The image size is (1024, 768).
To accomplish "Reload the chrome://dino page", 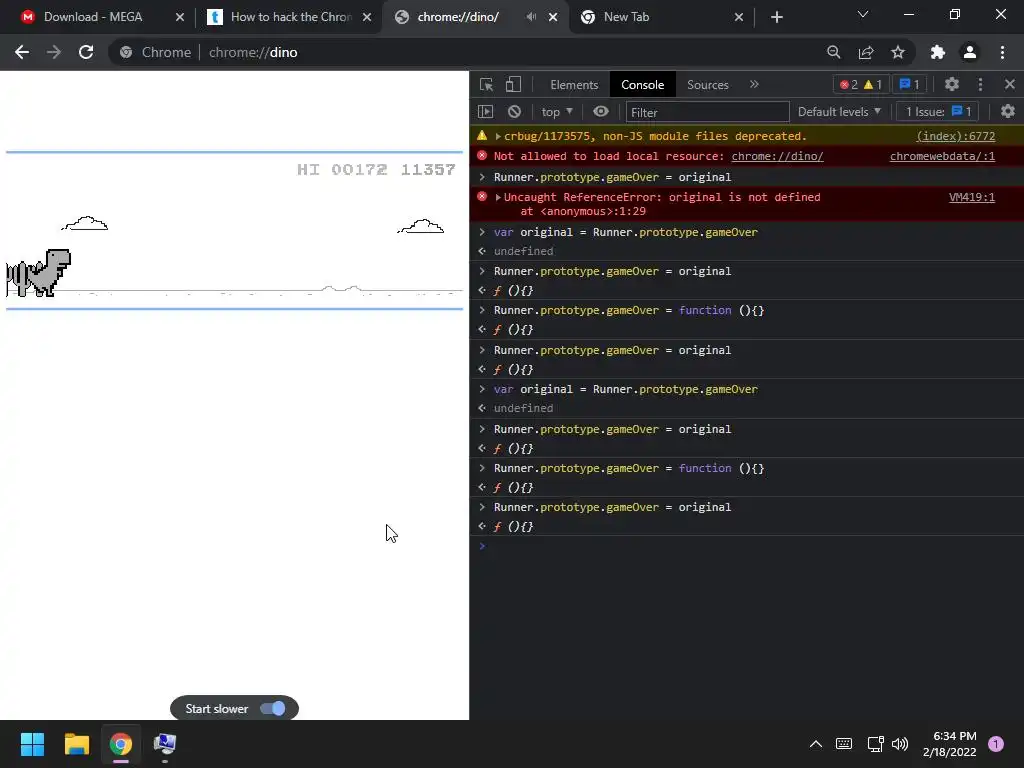I will tap(86, 52).
